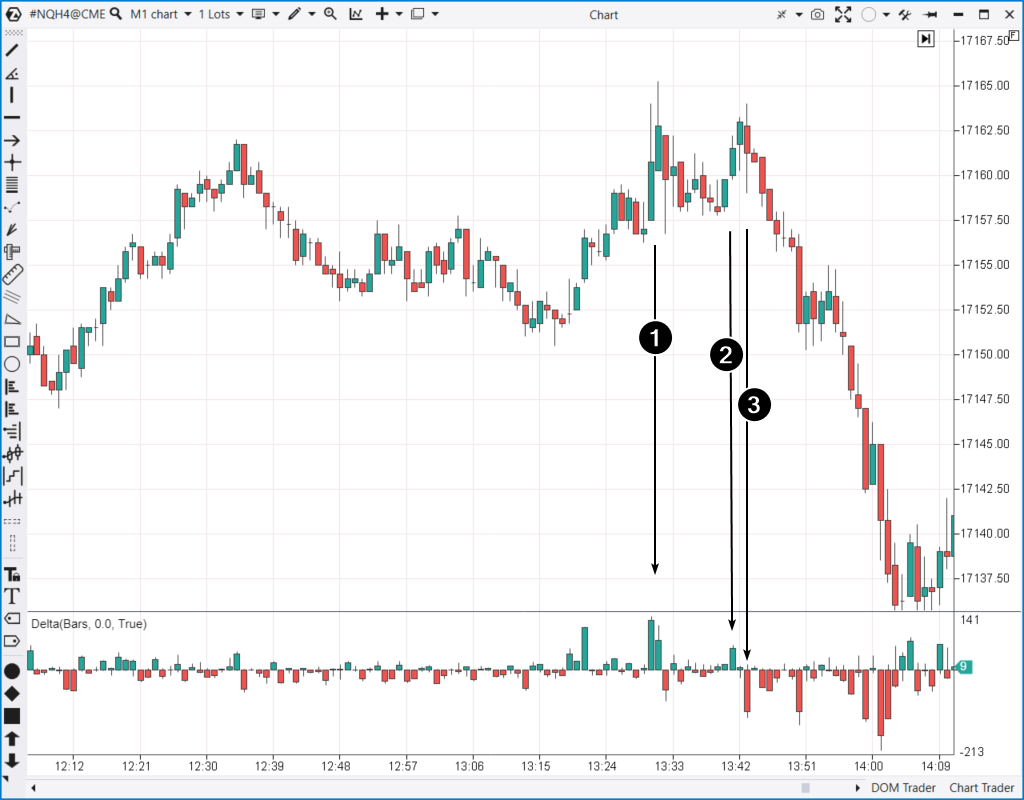Pick the horizontal line drawing tool
Image resolution: width=1024 pixels, height=800 pixels.
point(12,118)
